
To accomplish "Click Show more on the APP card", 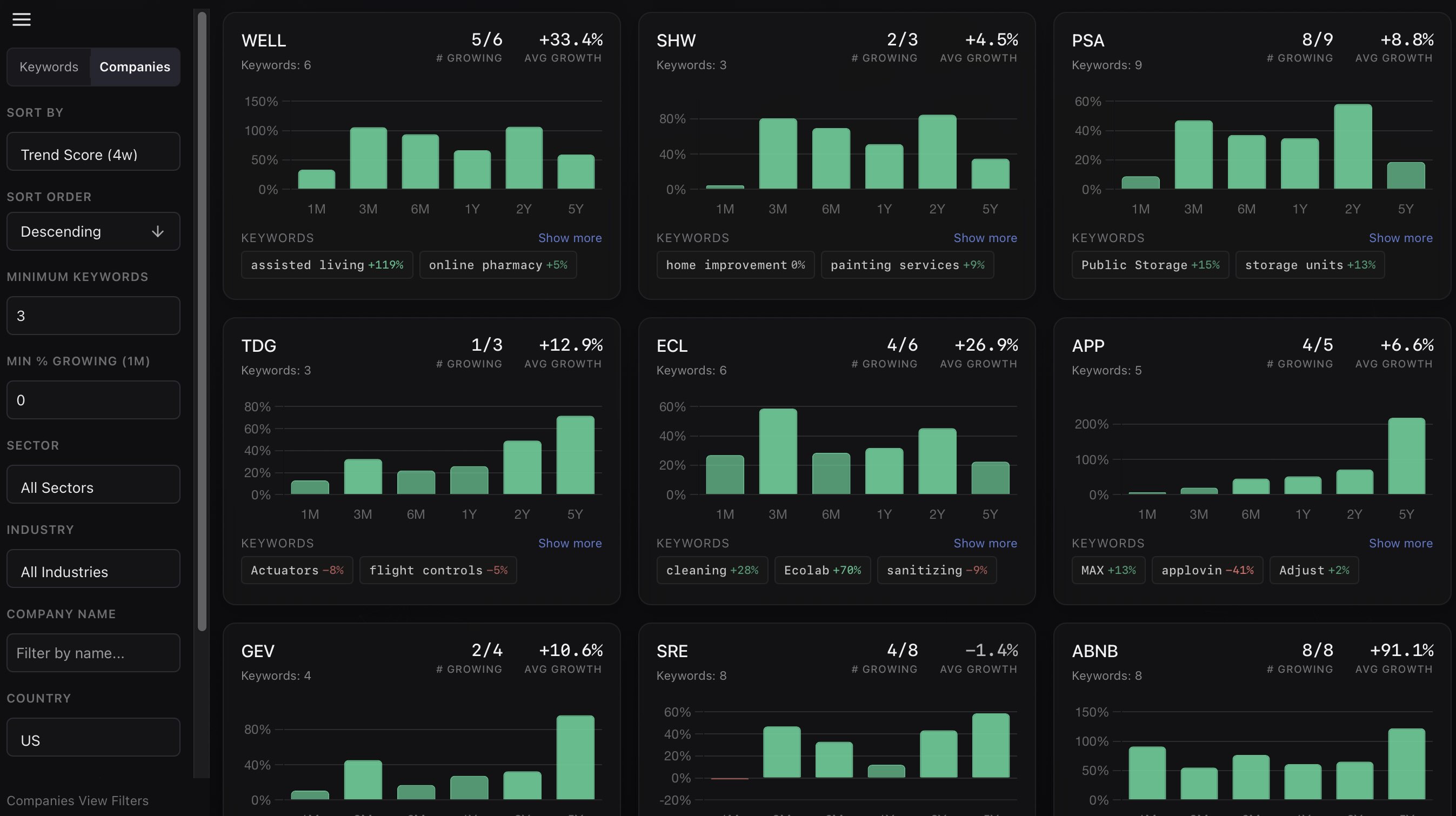I will pyautogui.click(x=1401, y=543).
